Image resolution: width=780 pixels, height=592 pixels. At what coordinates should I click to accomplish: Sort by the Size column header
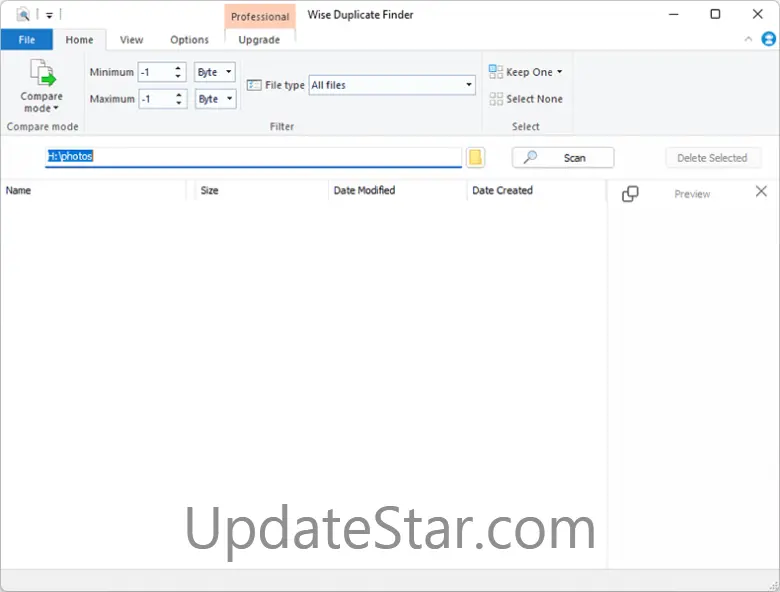(262, 191)
